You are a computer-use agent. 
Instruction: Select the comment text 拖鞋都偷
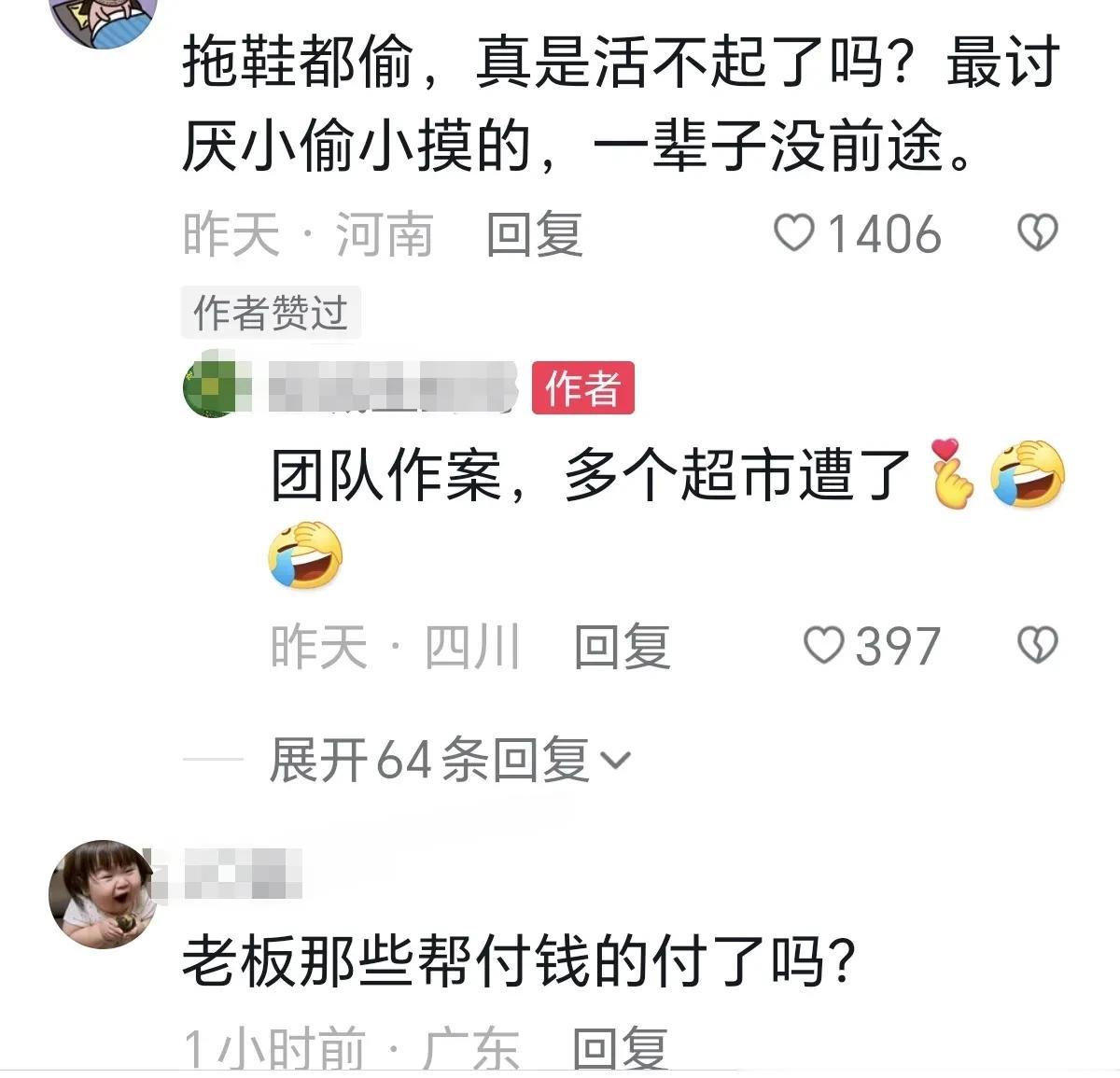(x=298, y=63)
